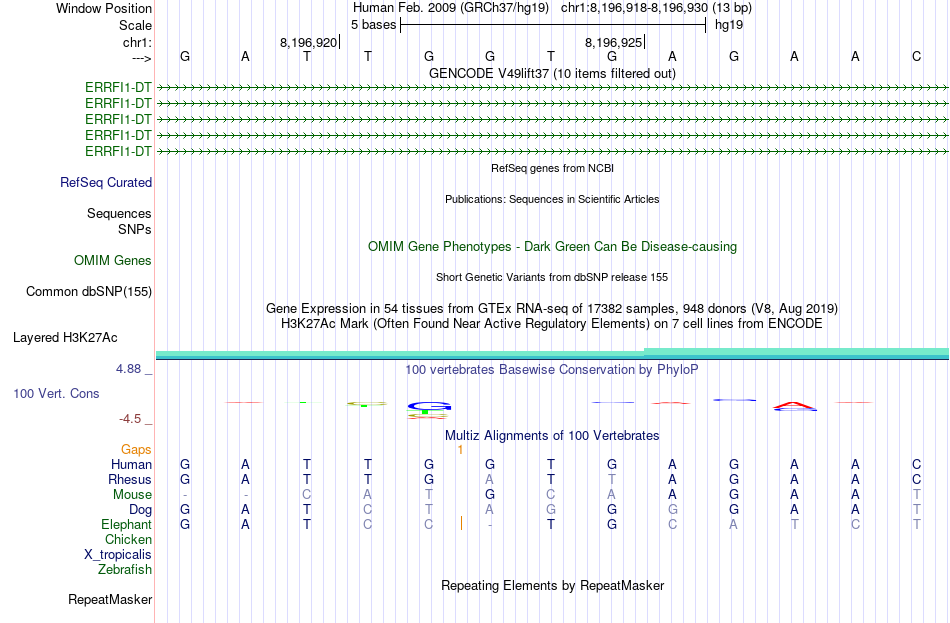Image resolution: width=950 pixels, height=623 pixels.
Task: Click the red A conservation logo peak
Action: point(794,405)
